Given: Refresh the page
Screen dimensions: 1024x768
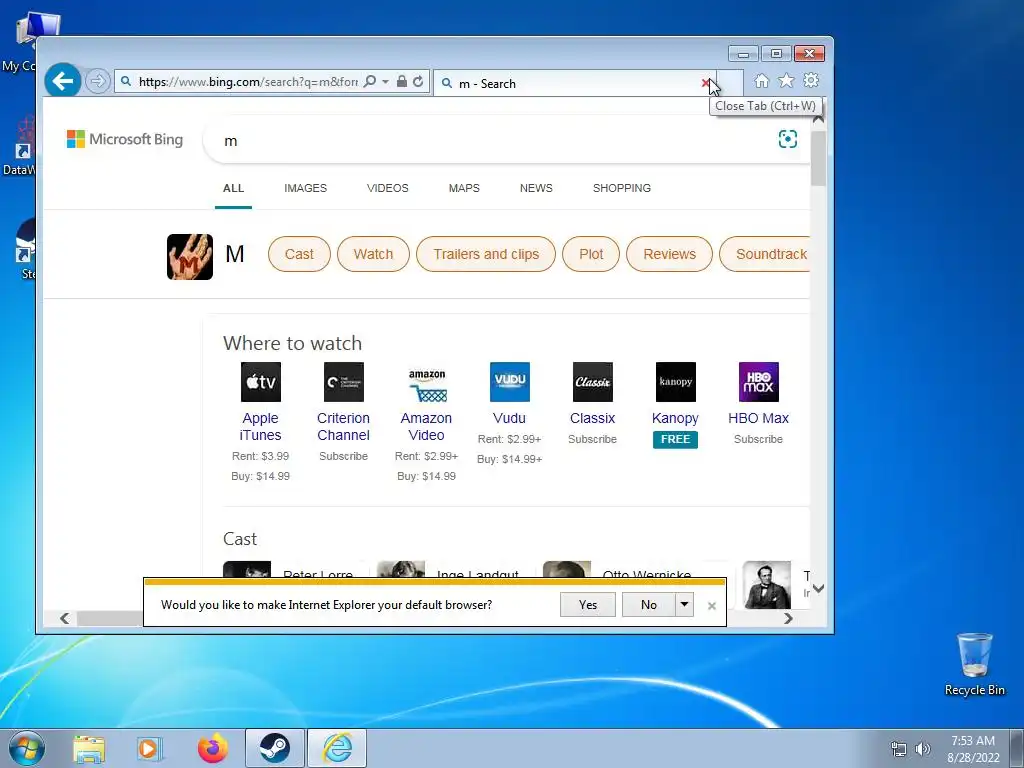Looking at the screenshot, I should point(418,82).
